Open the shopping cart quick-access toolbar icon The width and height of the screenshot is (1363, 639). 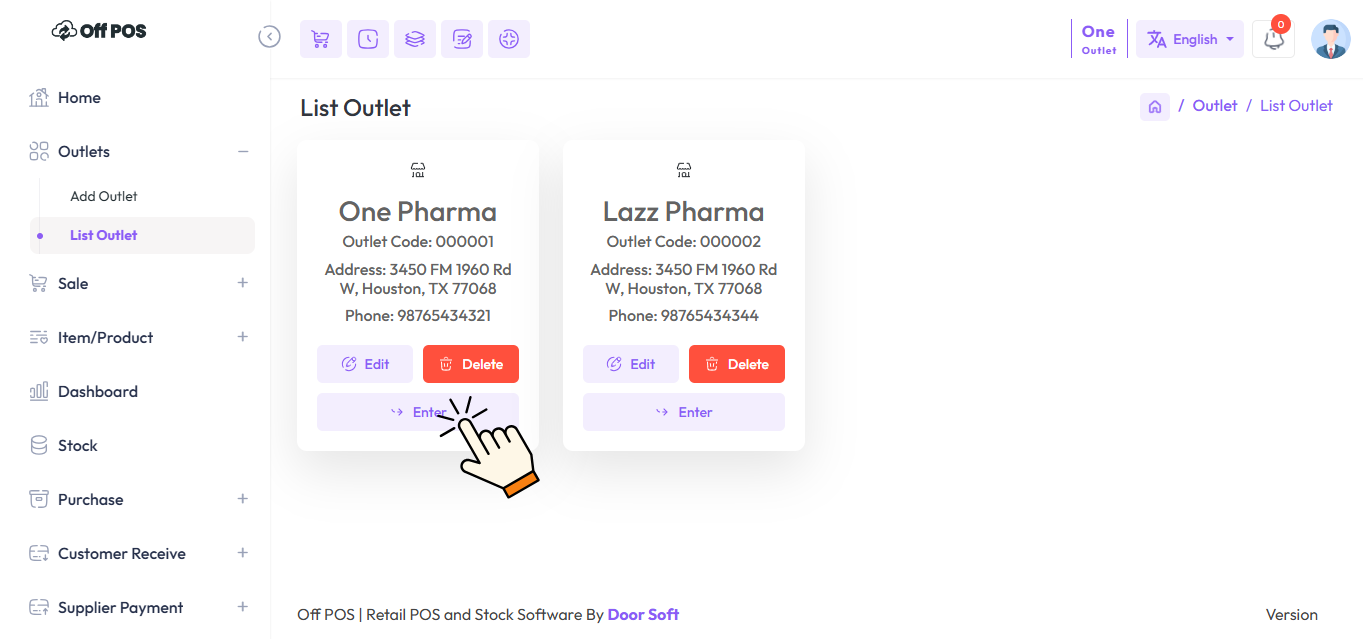tap(320, 38)
